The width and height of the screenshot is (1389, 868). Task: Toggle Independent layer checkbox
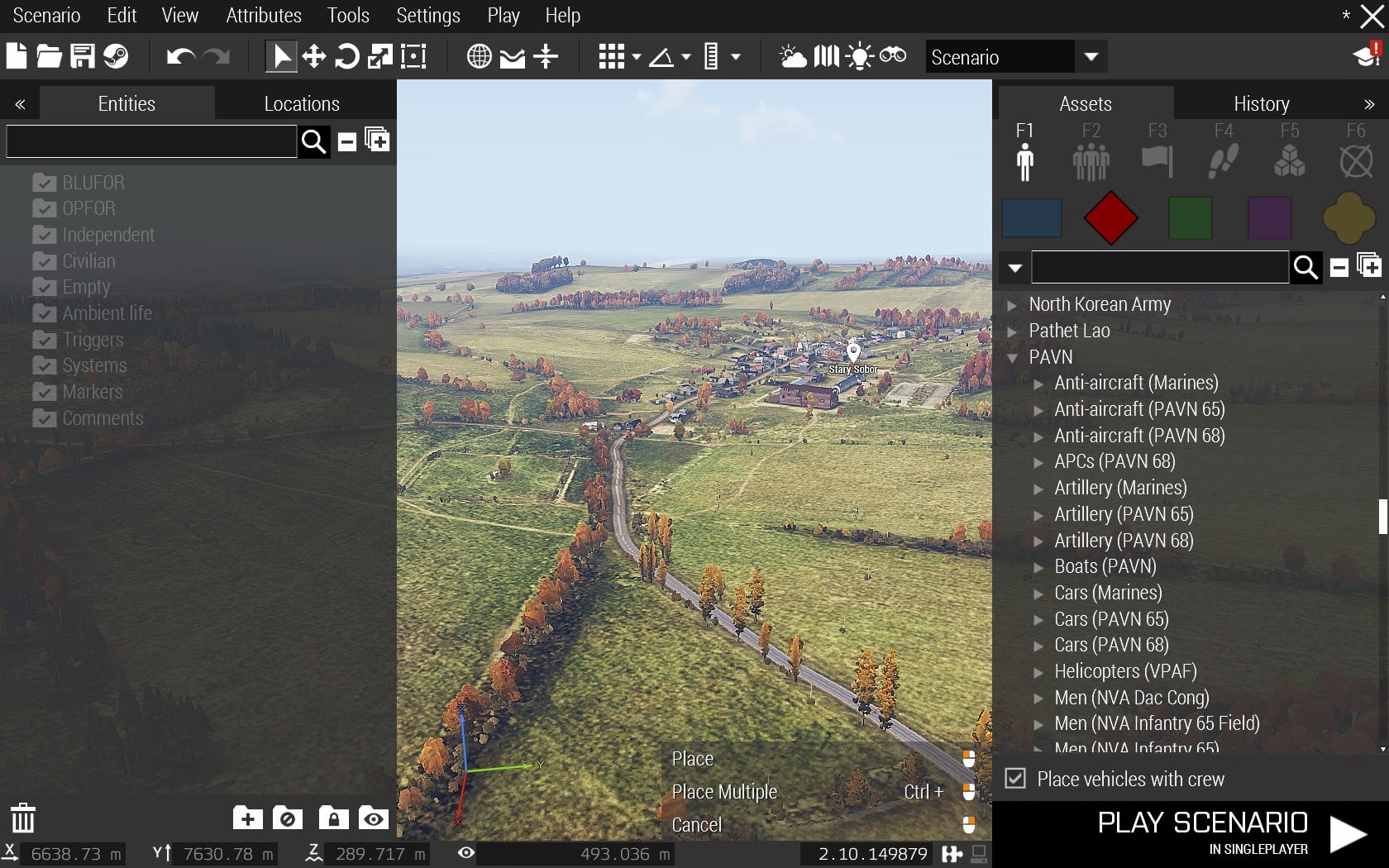click(x=45, y=235)
